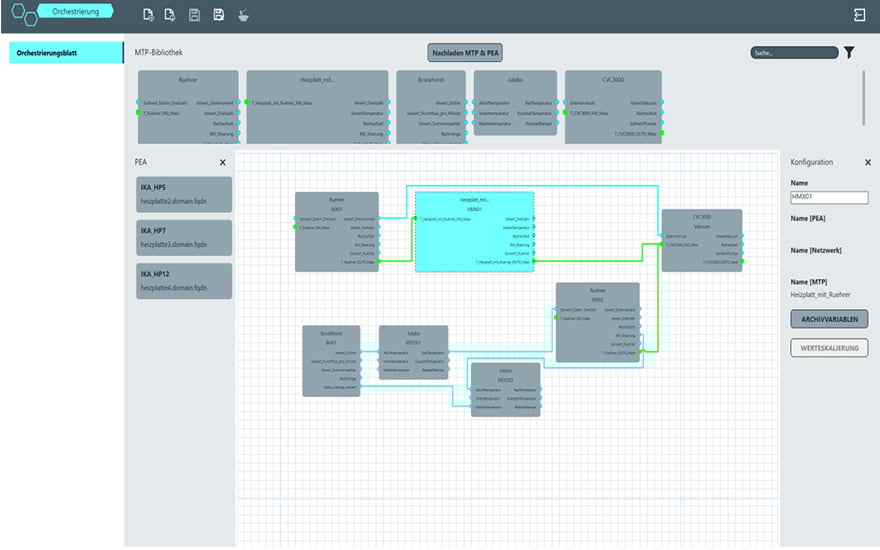Screen dimensions: 880x550
Task: Edit the Name field containing HMX01
Action: pos(829,197)
